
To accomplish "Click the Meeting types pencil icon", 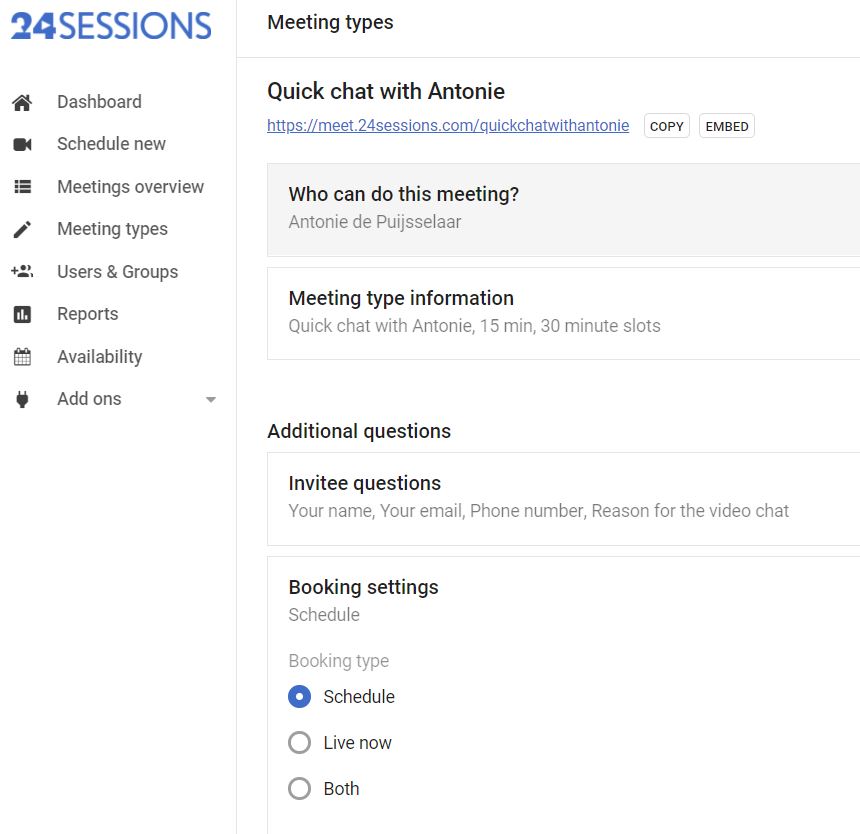I will tap(22, 229).
